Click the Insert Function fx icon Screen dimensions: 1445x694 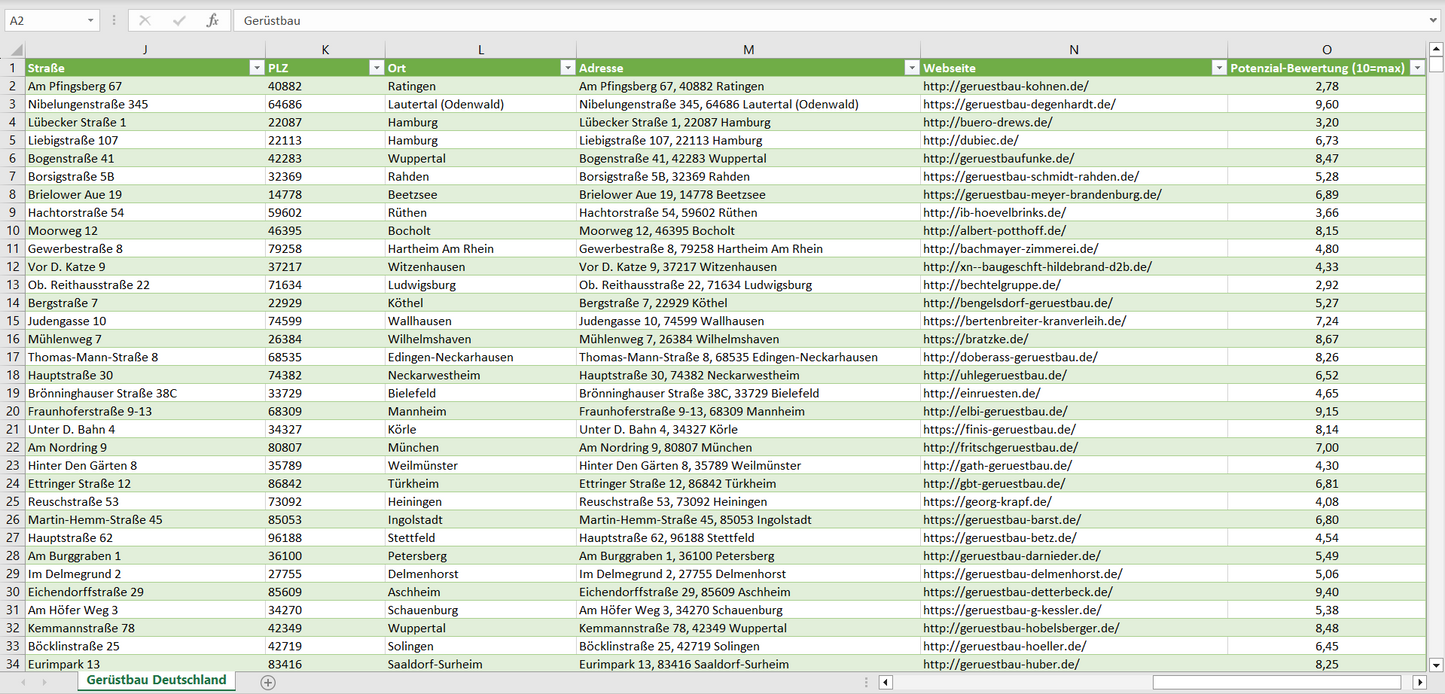212,20
